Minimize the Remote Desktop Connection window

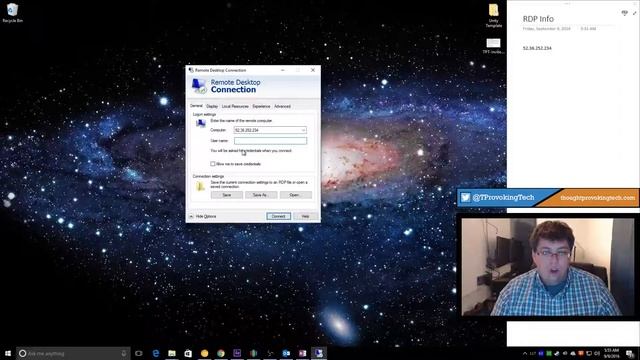283,70
